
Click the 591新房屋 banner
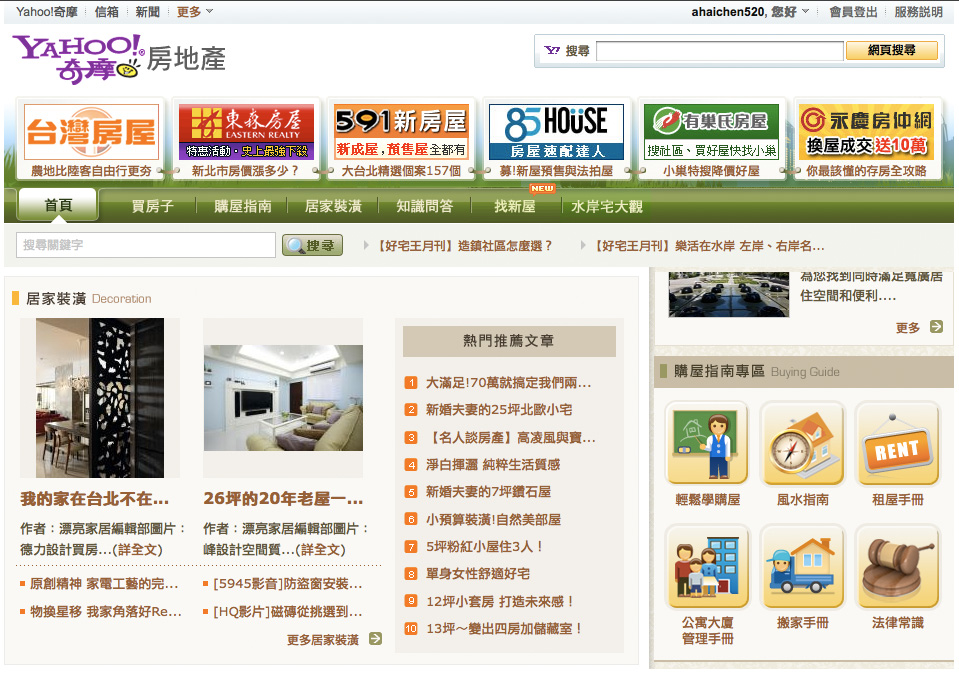[x=401, y=132]
